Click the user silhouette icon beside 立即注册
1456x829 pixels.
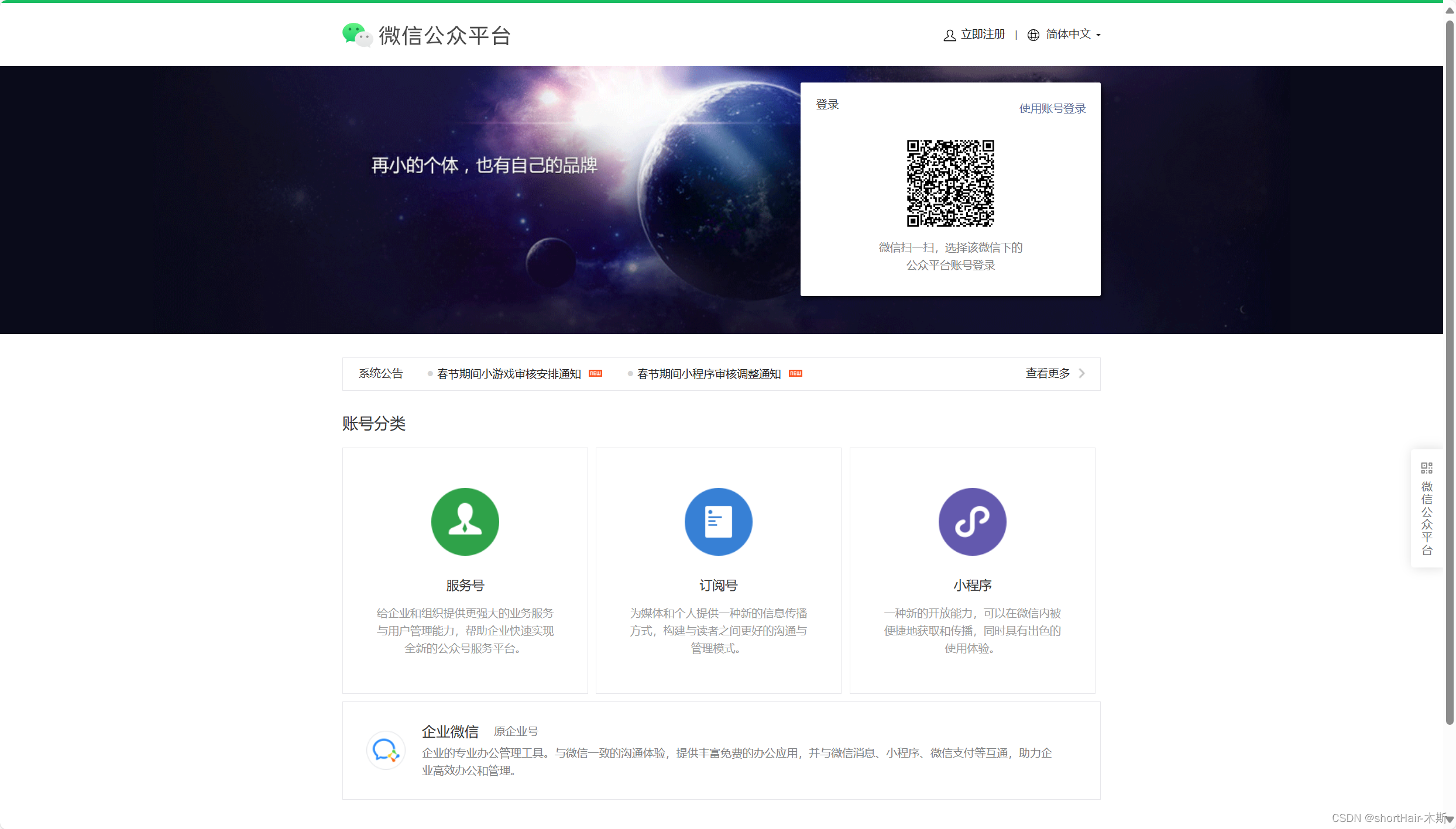(x=949, y=35)
